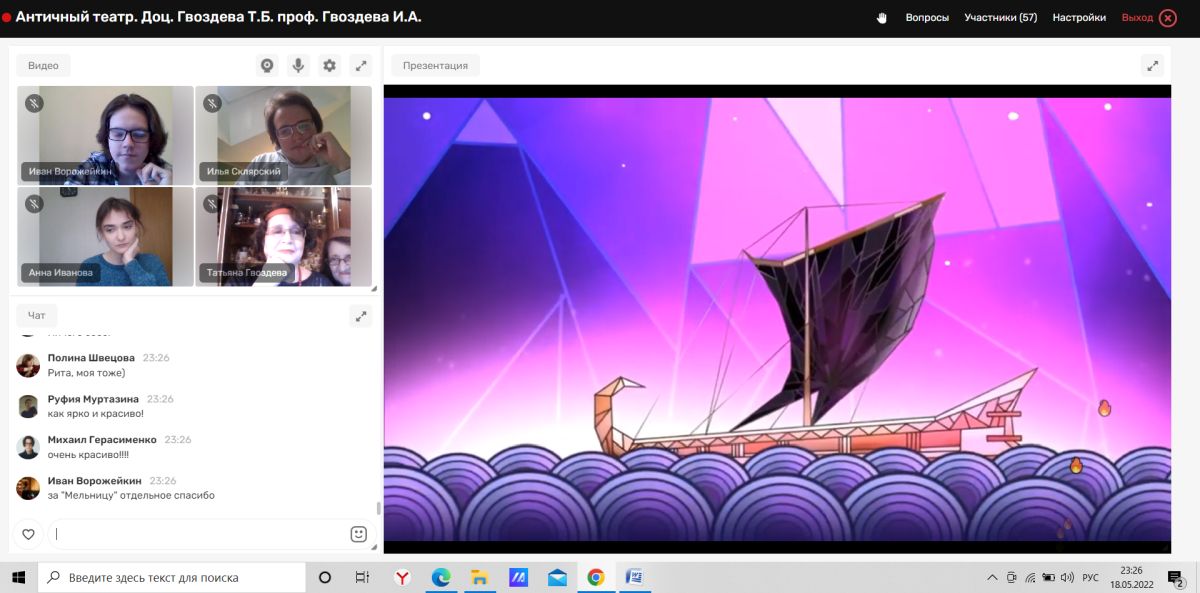Click message 'как ярко и красиво!'
Screen dimensions: 1200x593
click(x=96, y=414)
